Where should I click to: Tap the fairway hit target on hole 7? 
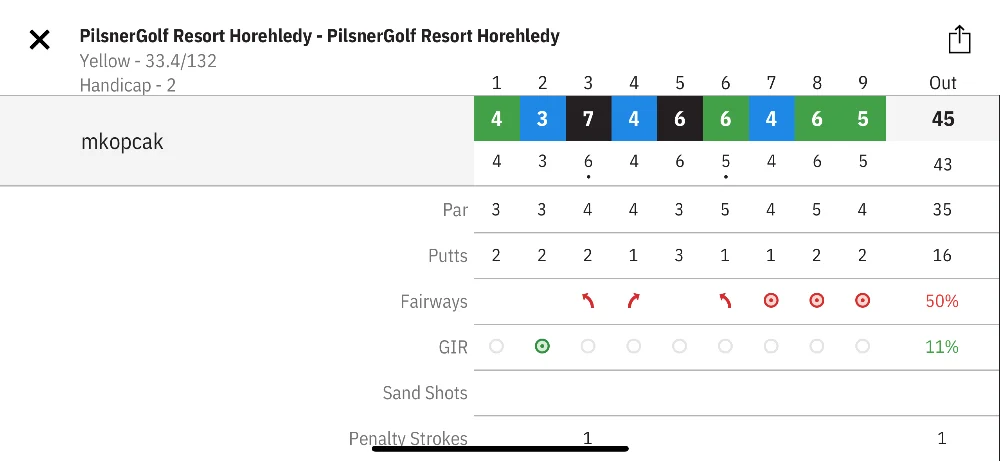point(771,301)
